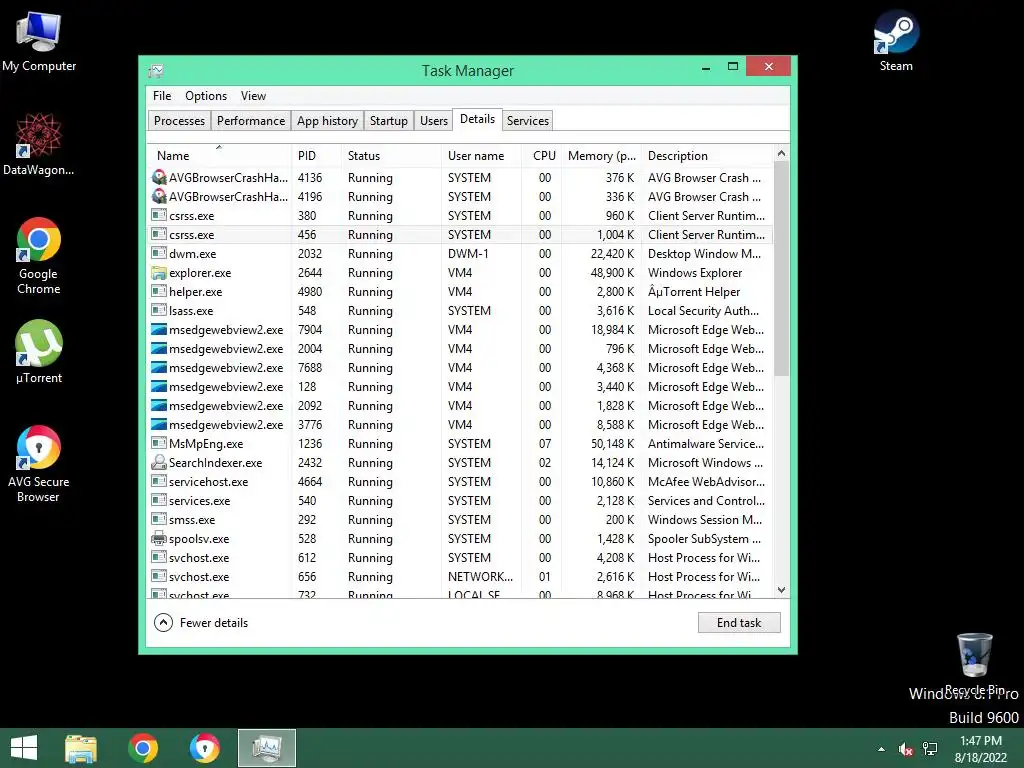Sort by the User name column header
Screen dimensions: 1024x768
tap(482, 155)
